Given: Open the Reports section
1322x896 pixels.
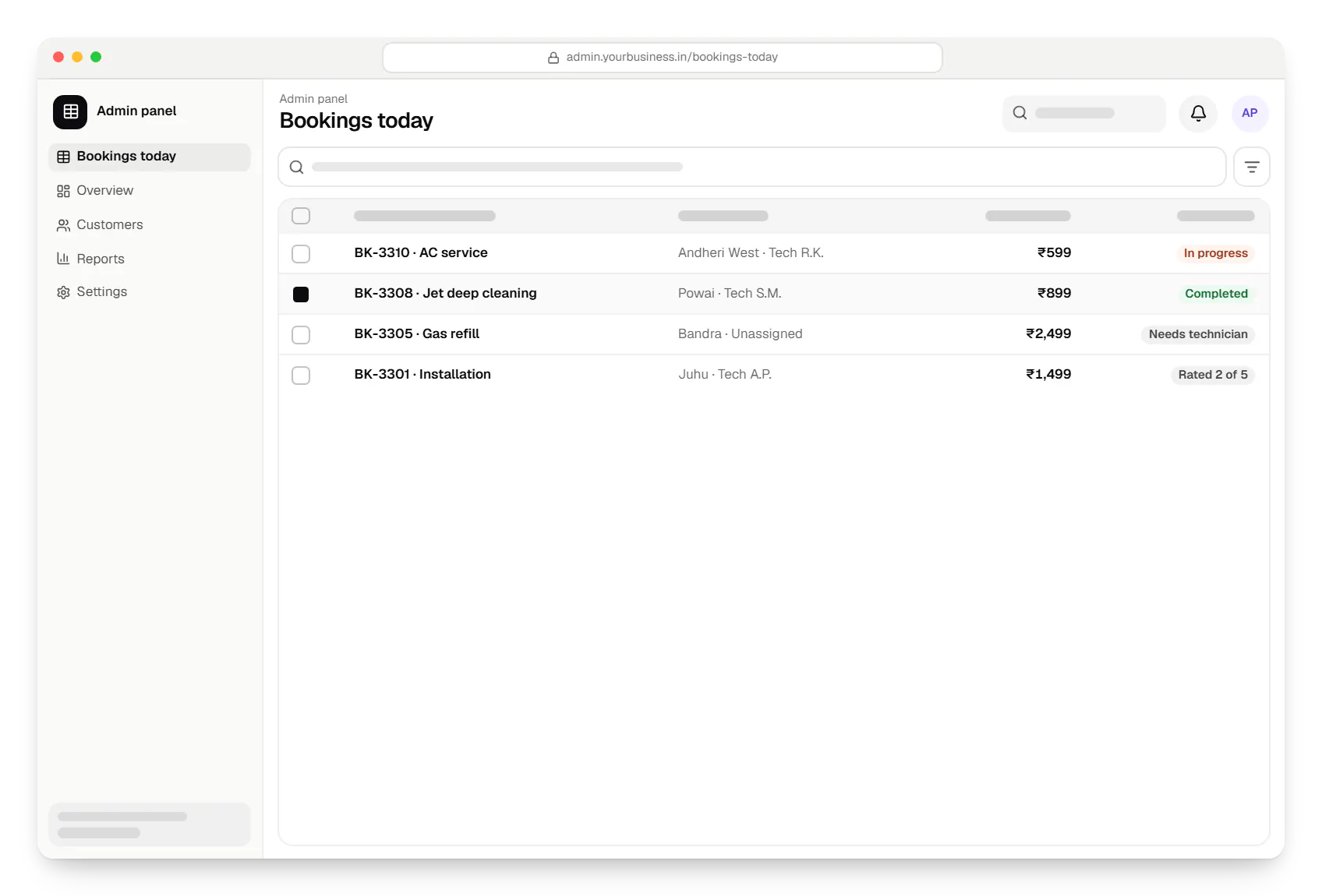Looking at the screenshot, I should point(150,259).
